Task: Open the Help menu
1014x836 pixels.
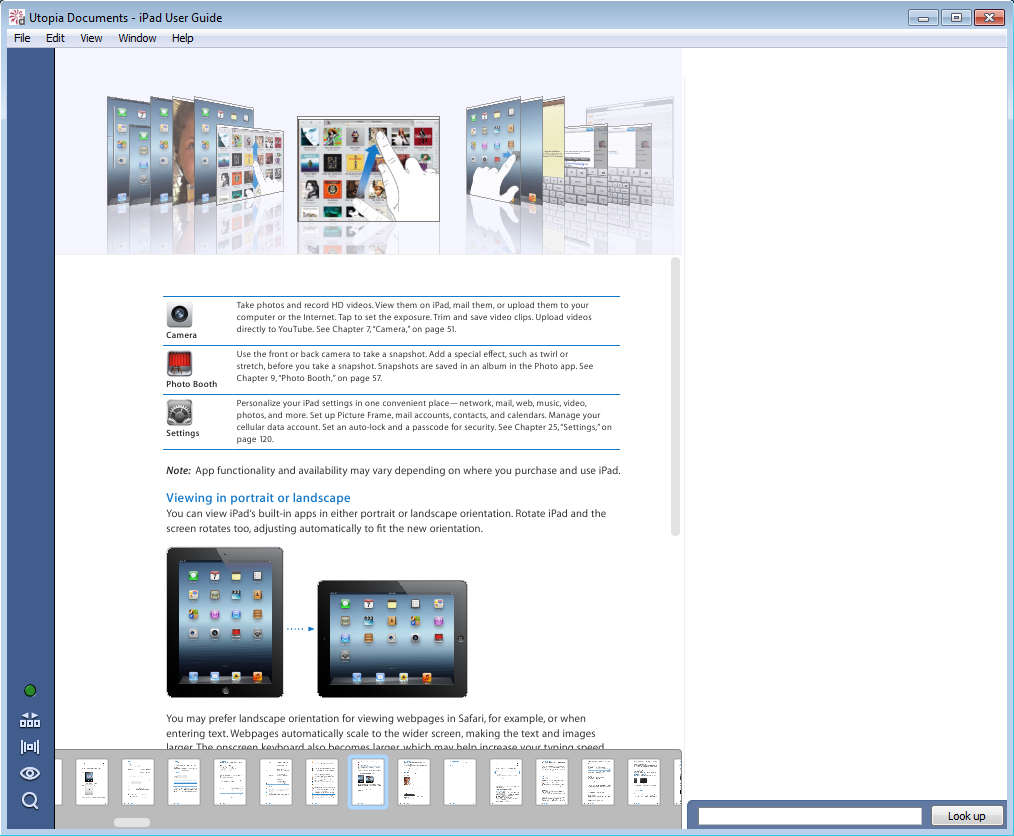Action: pyautogui.click(x=182, y=38)
